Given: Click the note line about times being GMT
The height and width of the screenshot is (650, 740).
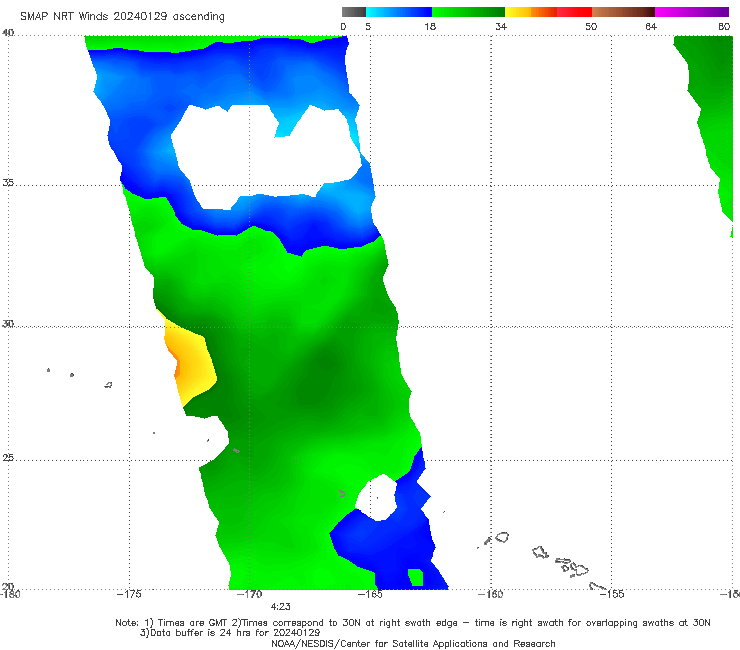Looking at the screenshot, I should [x=413, y=623].
